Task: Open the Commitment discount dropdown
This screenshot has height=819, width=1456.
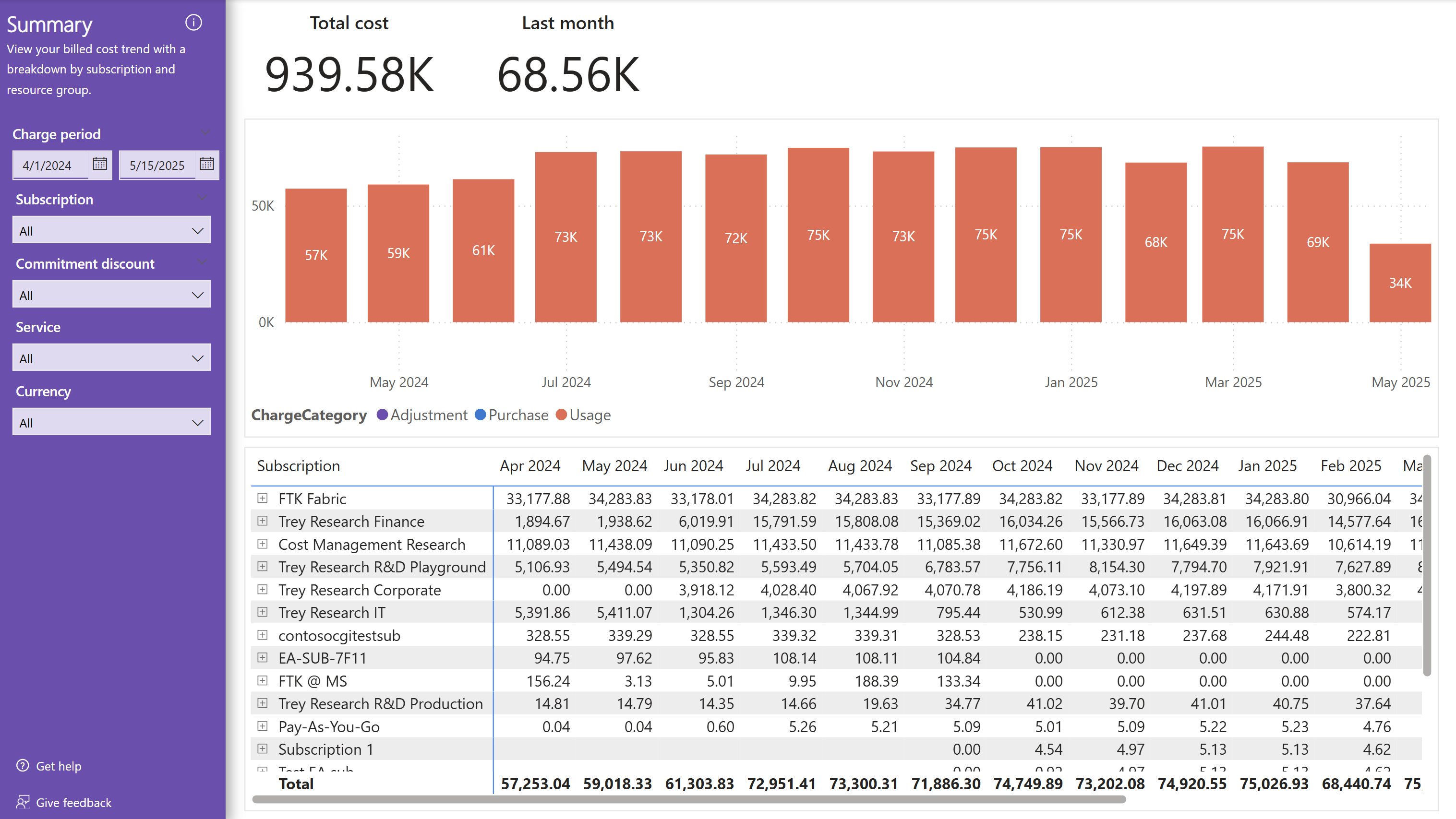Action: 111,295
